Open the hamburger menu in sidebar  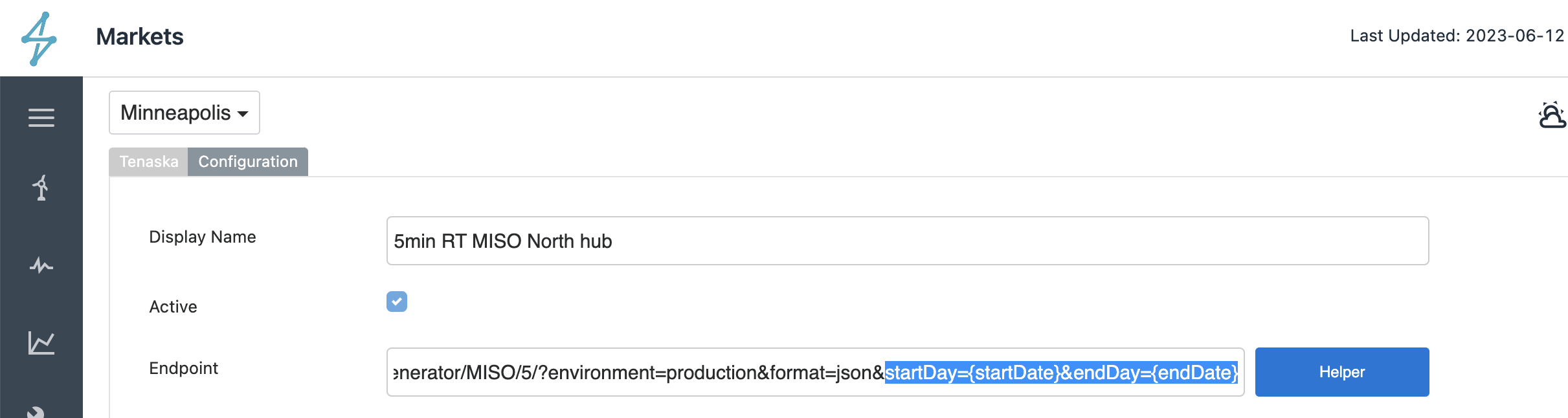coord(41,118)
